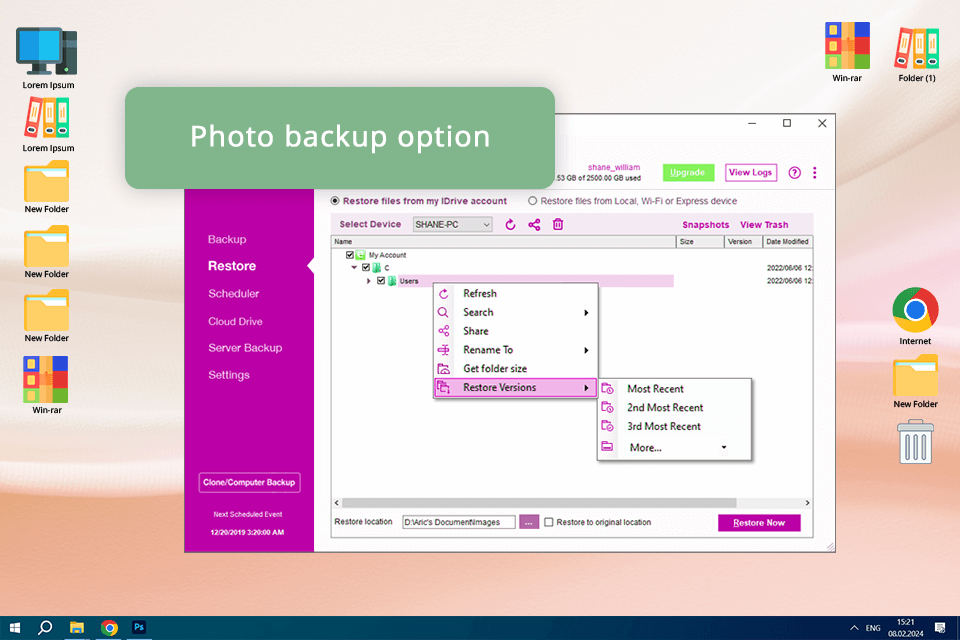Open the three-dot more options menu
The image size is (960, 640).
(x=814, y=173)
